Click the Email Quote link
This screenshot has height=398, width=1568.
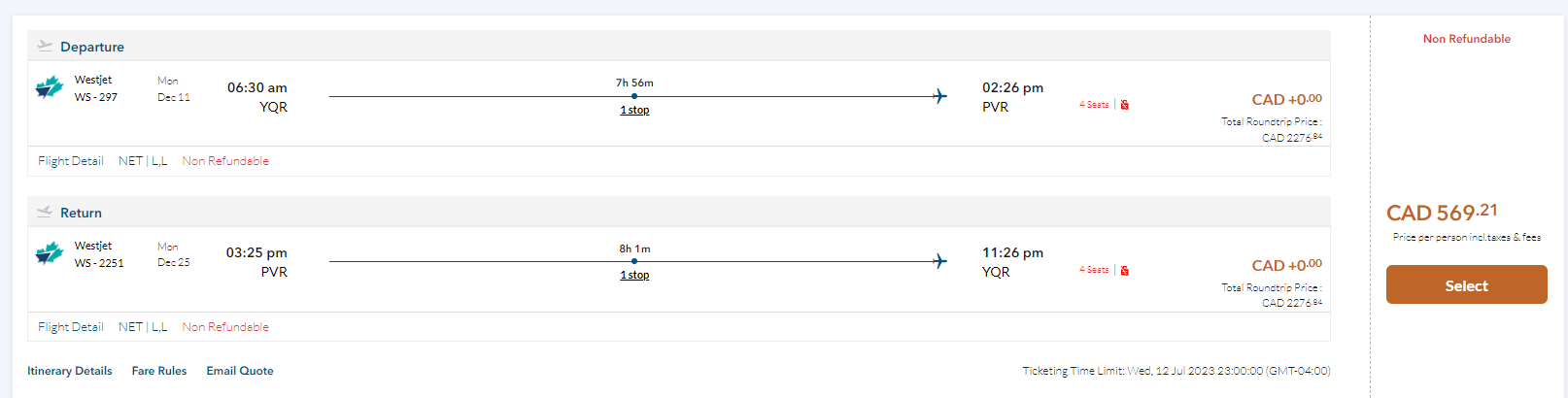tap(240, 371)
